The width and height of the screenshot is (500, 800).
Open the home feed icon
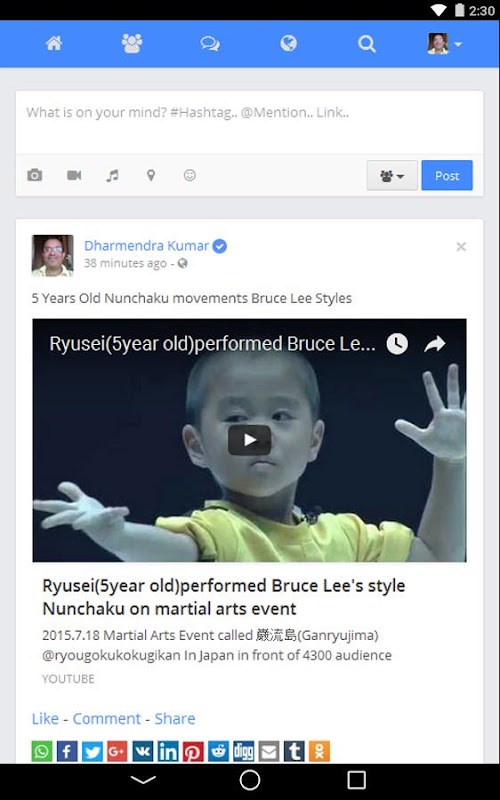click(54, 43)
